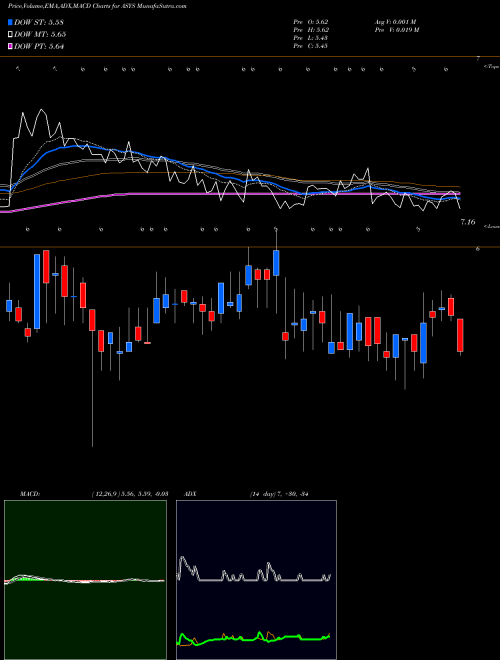Image resolution: width=500 pixels, height=660 pixels.
Task: Open the dark blue ADX indicator chart
Action: tap(256, 580)
